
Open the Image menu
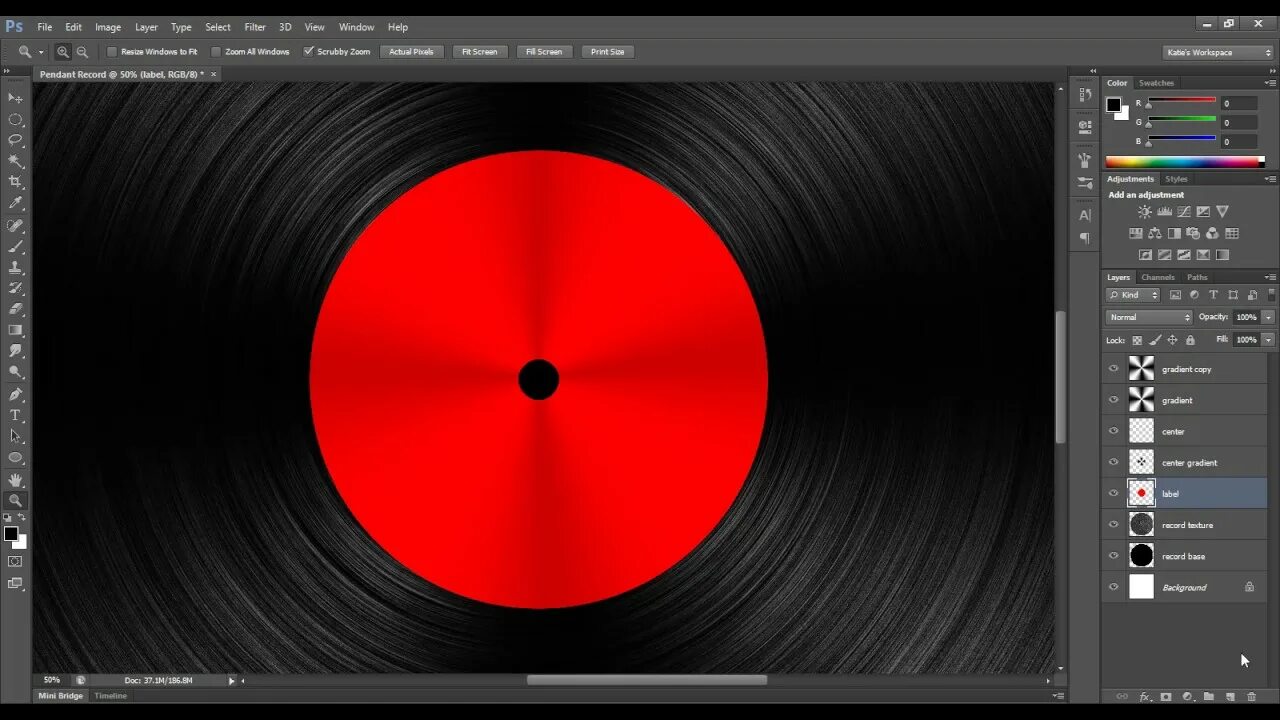pos(108,27)
